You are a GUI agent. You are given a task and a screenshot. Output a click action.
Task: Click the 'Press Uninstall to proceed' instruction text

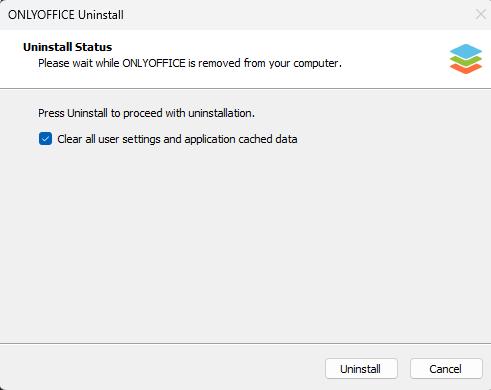[146, 113]
